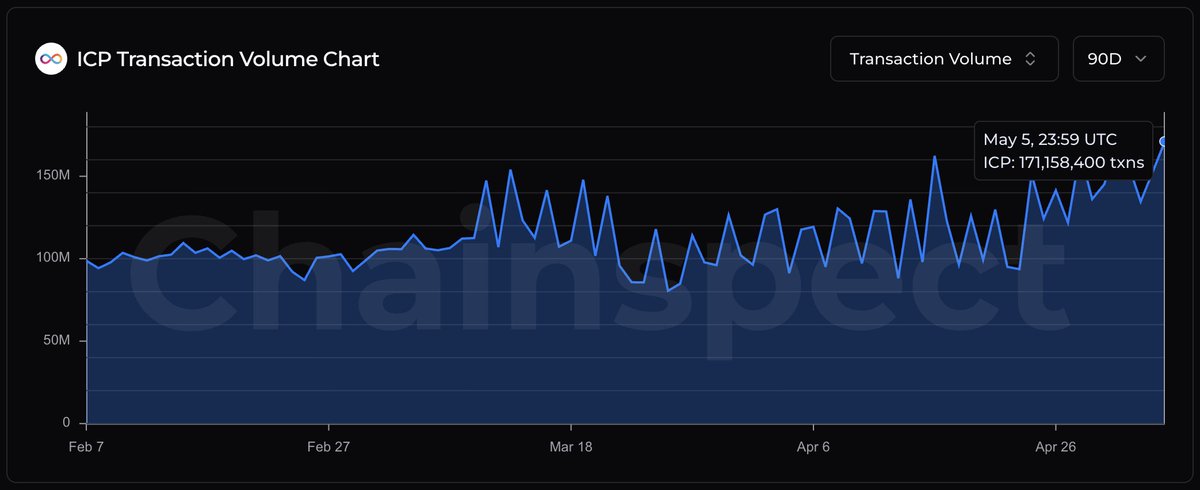Image resolution: width=1200 pixels, height=490 pixels.
Task: Click the tooltip text 'May 5, 23:59 UTC'
Action: [1050, 139]
